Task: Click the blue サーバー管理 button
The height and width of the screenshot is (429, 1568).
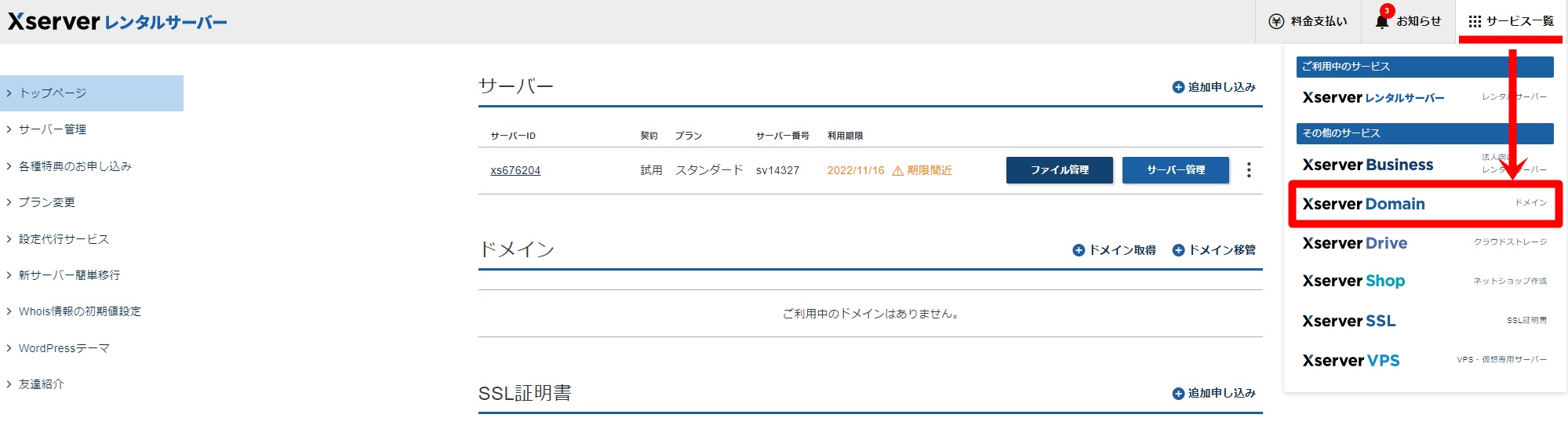Action: pos(1175,170)
